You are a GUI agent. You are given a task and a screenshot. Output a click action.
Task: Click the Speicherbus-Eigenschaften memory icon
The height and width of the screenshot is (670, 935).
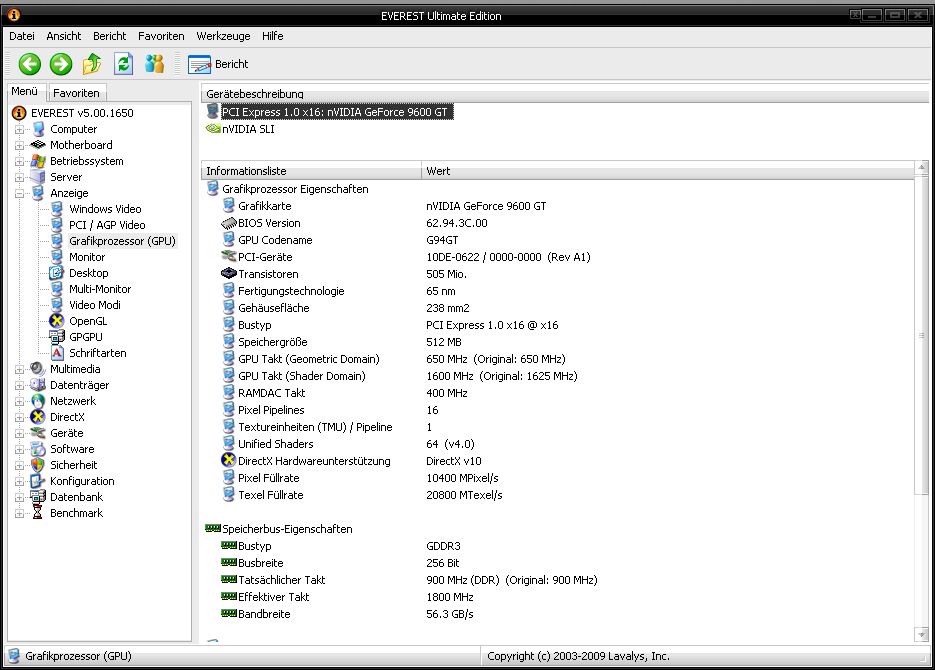click(213, 528)
